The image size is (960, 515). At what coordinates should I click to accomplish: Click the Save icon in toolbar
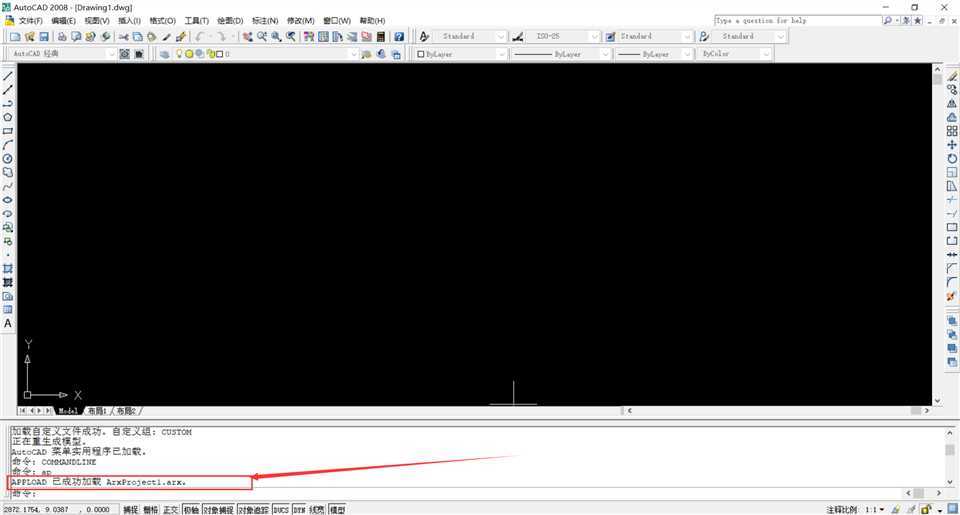coord(44,37)
